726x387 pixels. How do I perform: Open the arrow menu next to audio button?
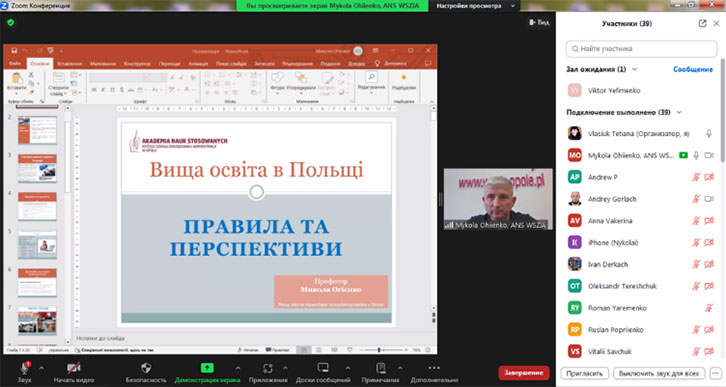(41, 368)
